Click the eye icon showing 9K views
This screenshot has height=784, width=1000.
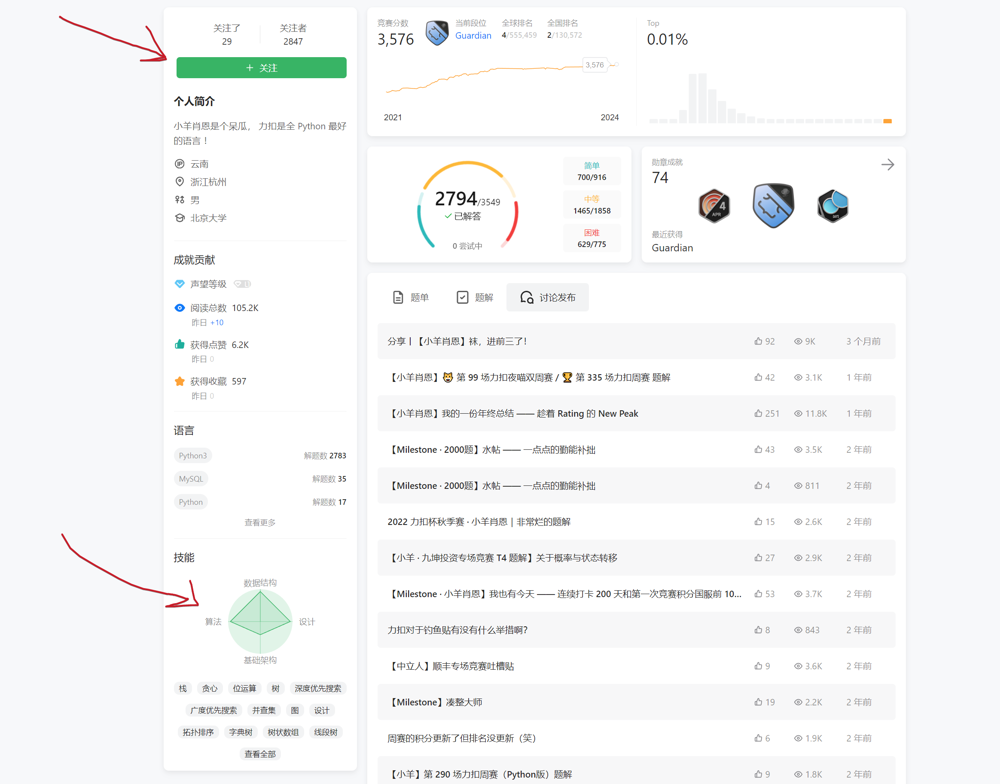[798, 341]
